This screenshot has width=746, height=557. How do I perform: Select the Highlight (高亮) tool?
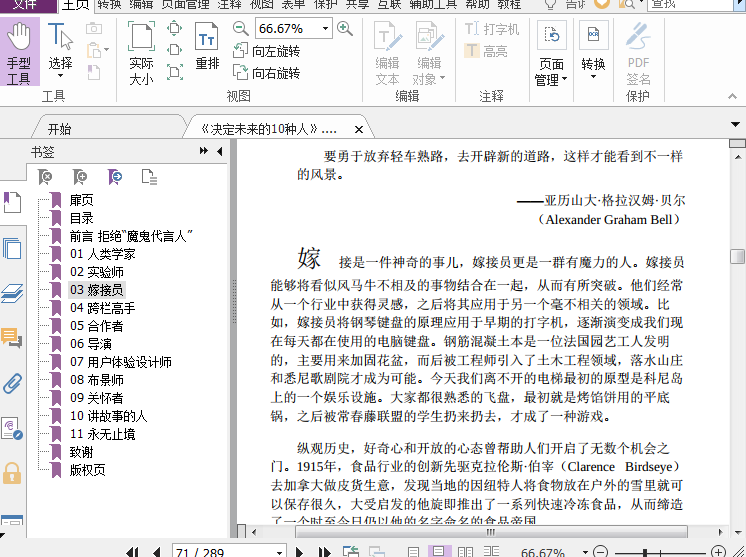click(x=486, y=50)
